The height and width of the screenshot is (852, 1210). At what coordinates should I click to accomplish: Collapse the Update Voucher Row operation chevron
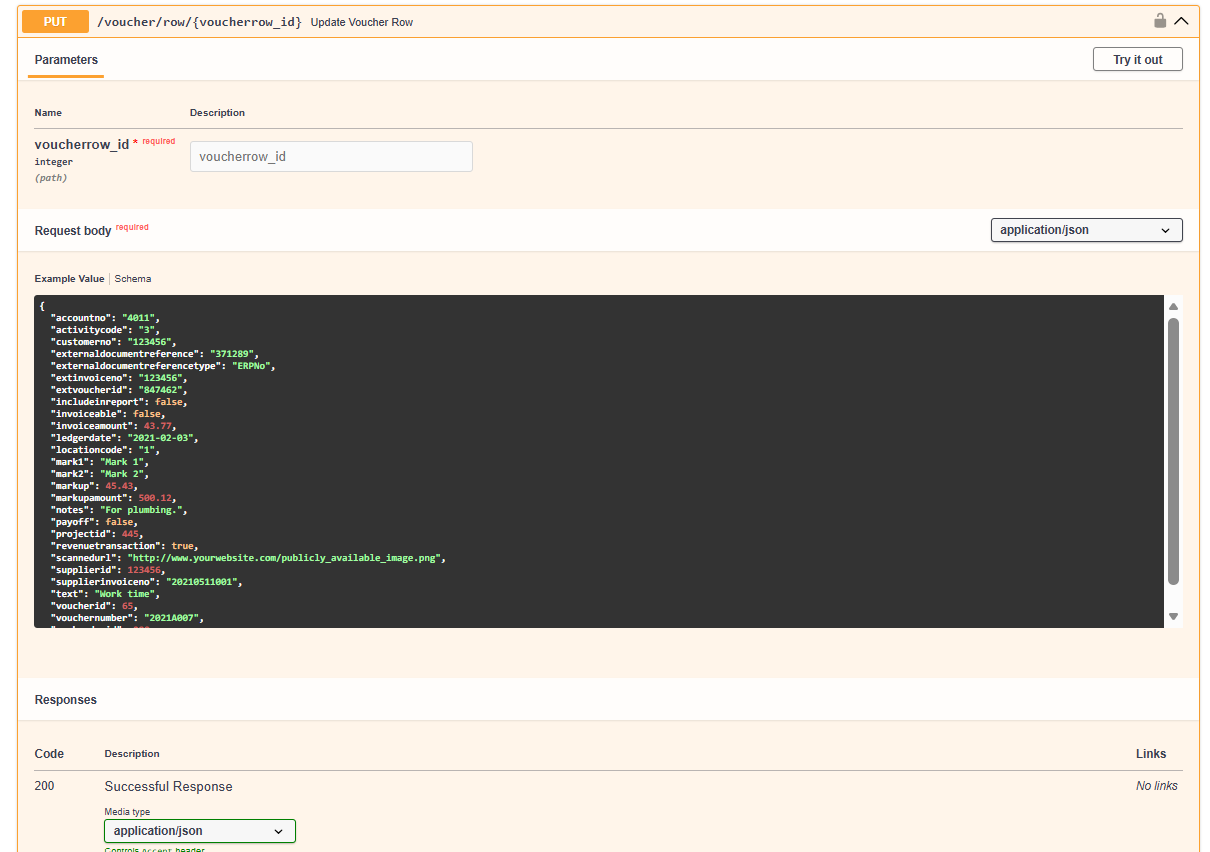click(1182, 21)
